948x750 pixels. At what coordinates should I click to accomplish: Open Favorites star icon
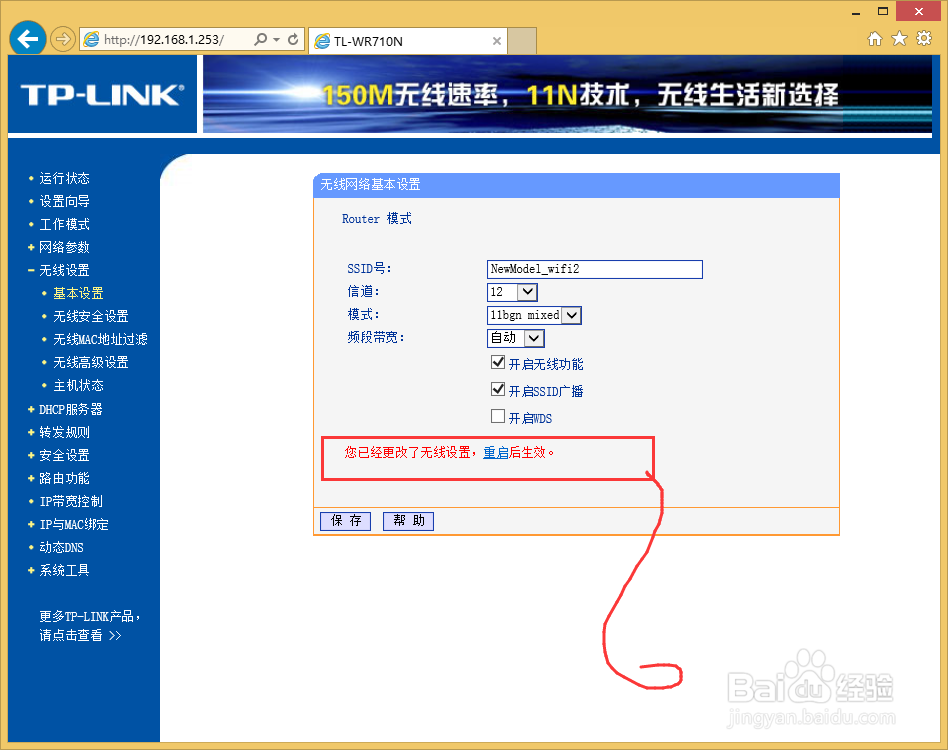(x=900, y=39)
